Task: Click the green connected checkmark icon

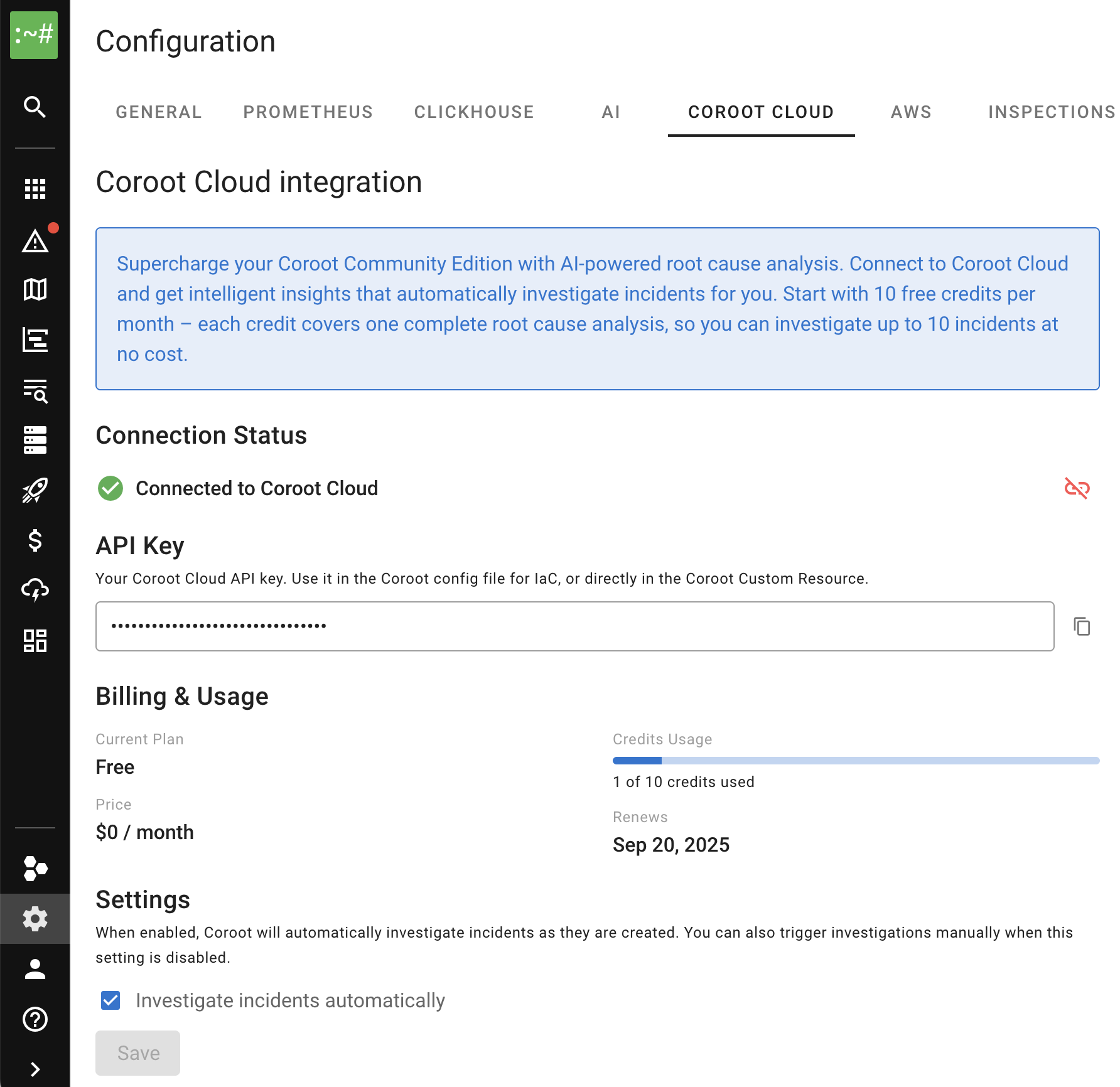Action: 110,488
